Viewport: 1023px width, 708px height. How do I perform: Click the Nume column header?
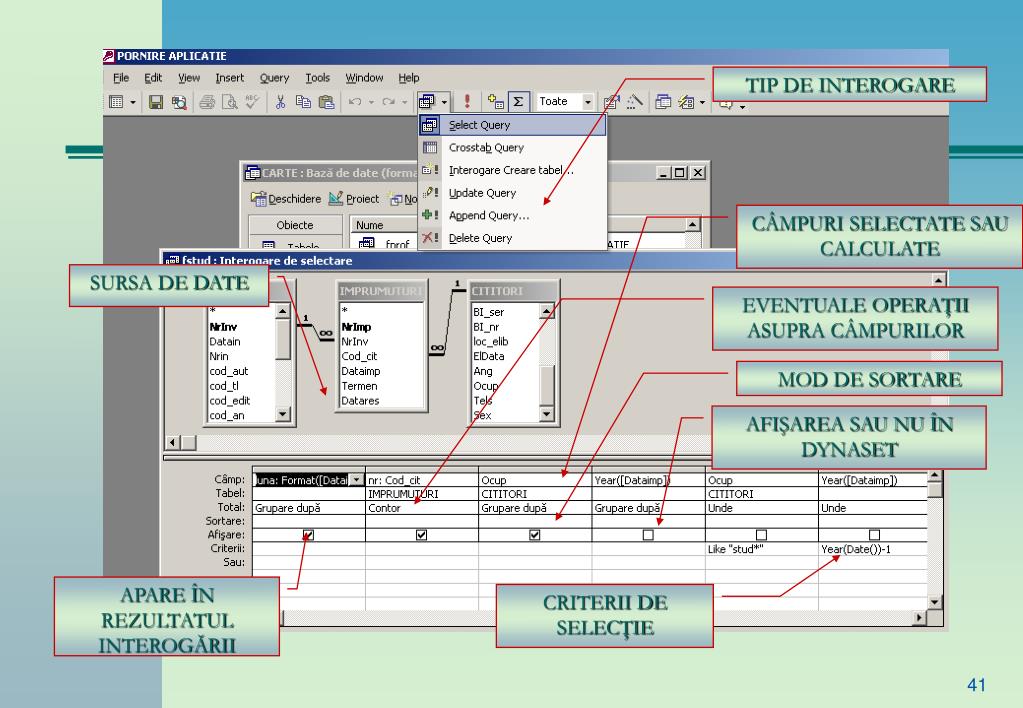pyautogui.click(x=384, y=225)
